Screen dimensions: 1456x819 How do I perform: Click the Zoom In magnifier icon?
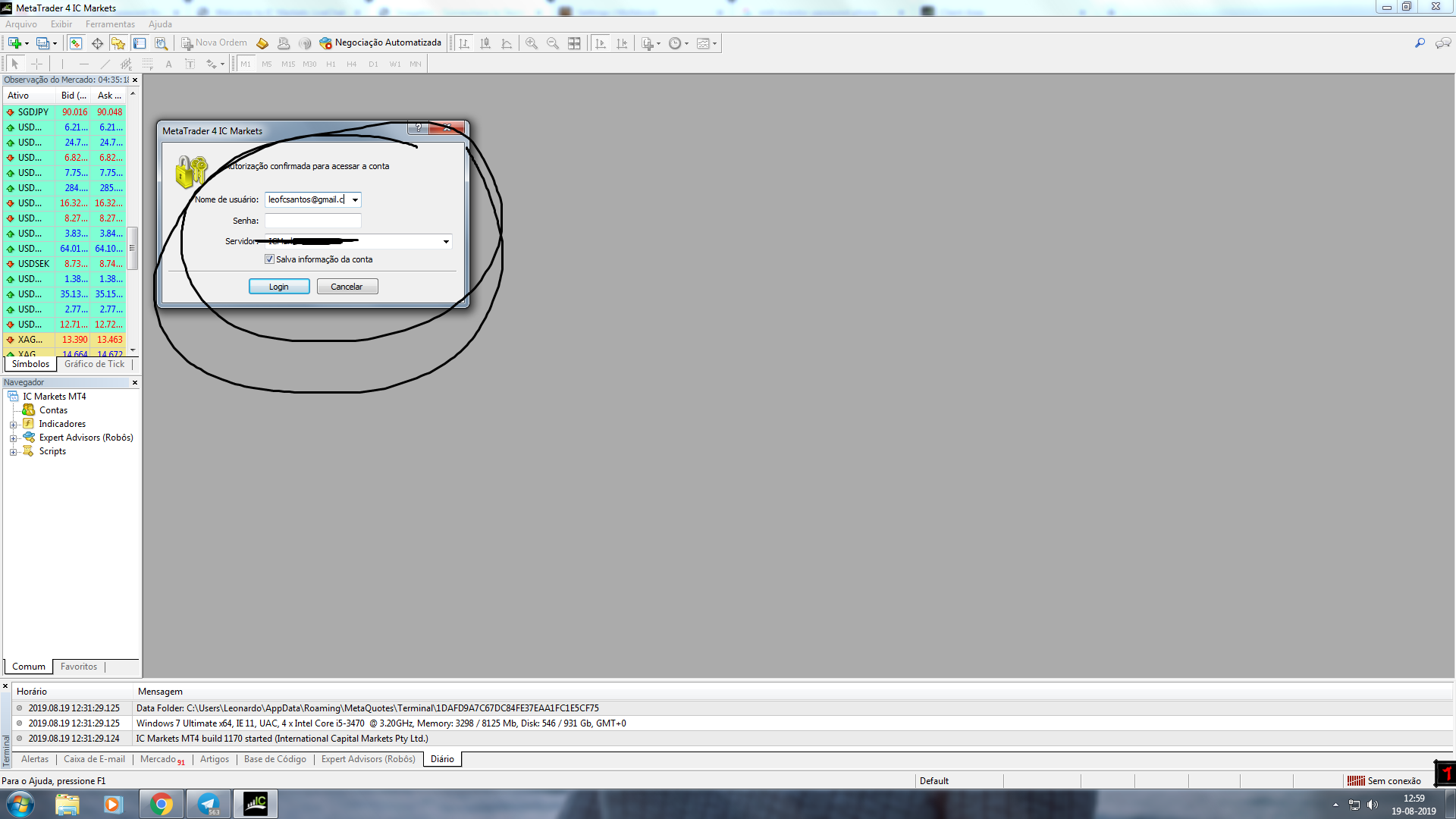(532, 43)
